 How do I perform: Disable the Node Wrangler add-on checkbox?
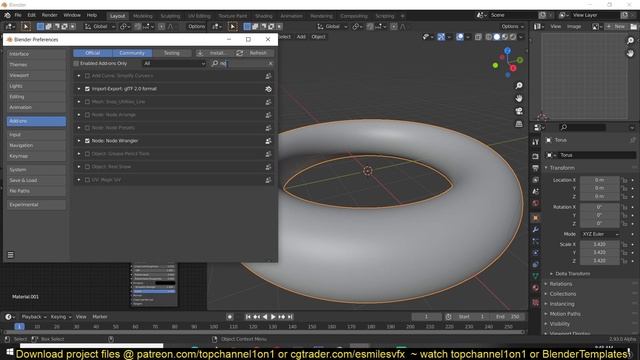pyautogui.click(x=87, y=141)
